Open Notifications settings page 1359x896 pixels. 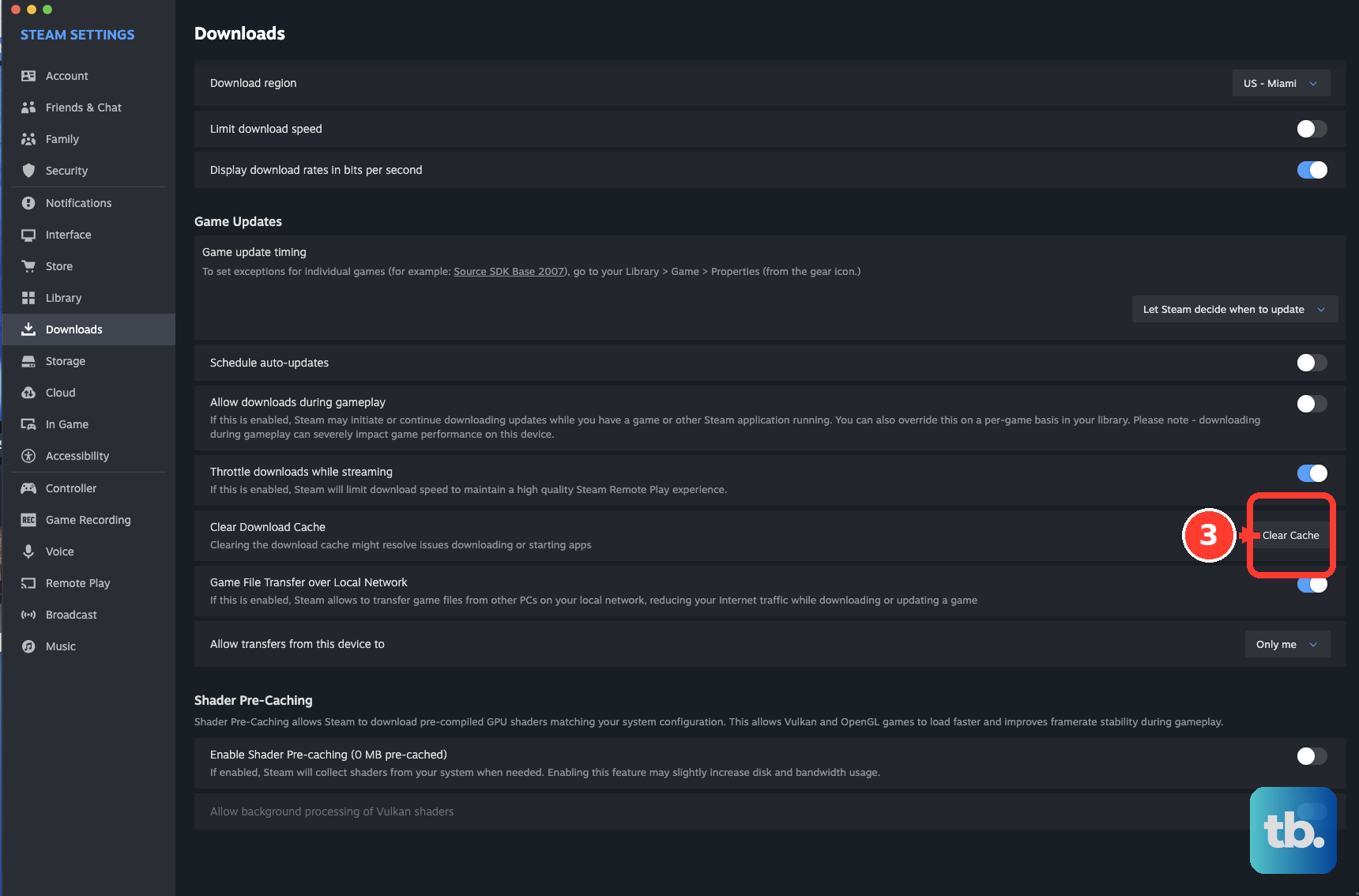[x=88, y=203]
